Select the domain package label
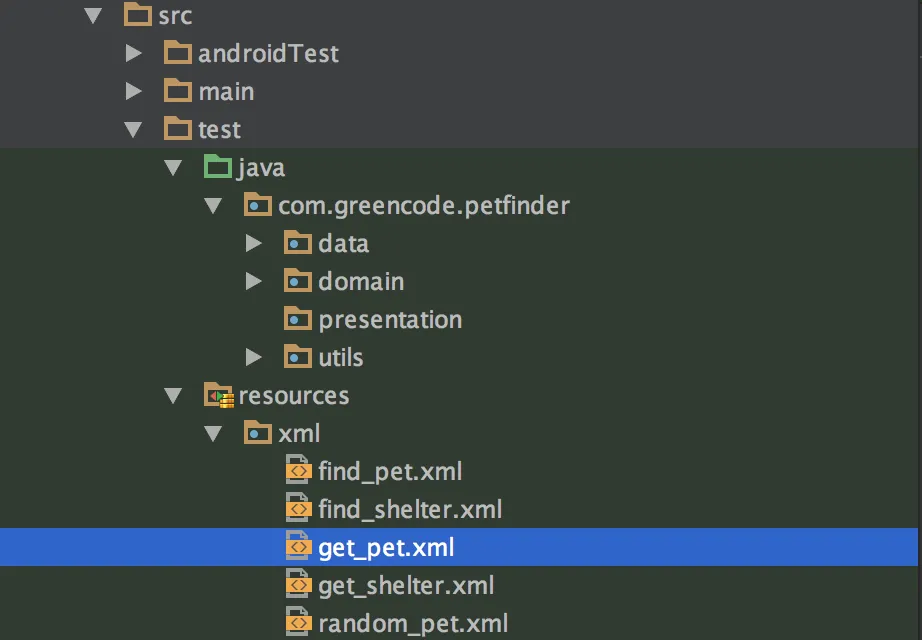Image resolution: width=922 pixels, height=640 pixels. click(x=361, y=282)
